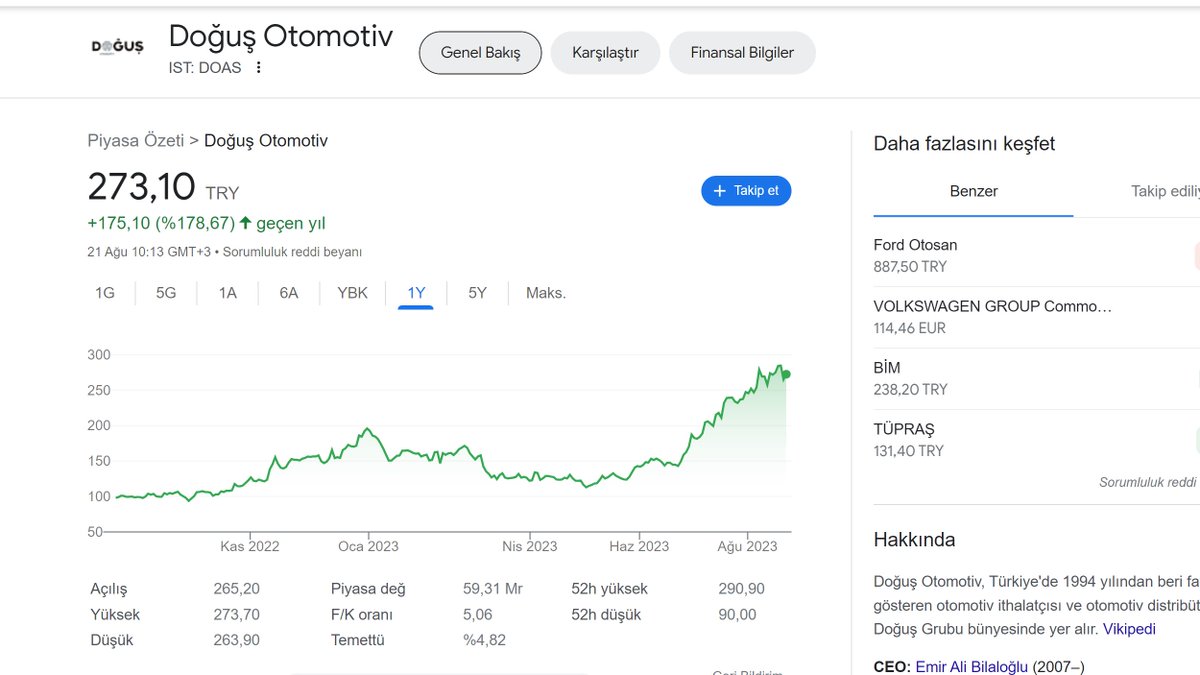Screen dimensions: 1200x675
Task: Click the Doğuş company logo
Action: [x=118, y=46]
